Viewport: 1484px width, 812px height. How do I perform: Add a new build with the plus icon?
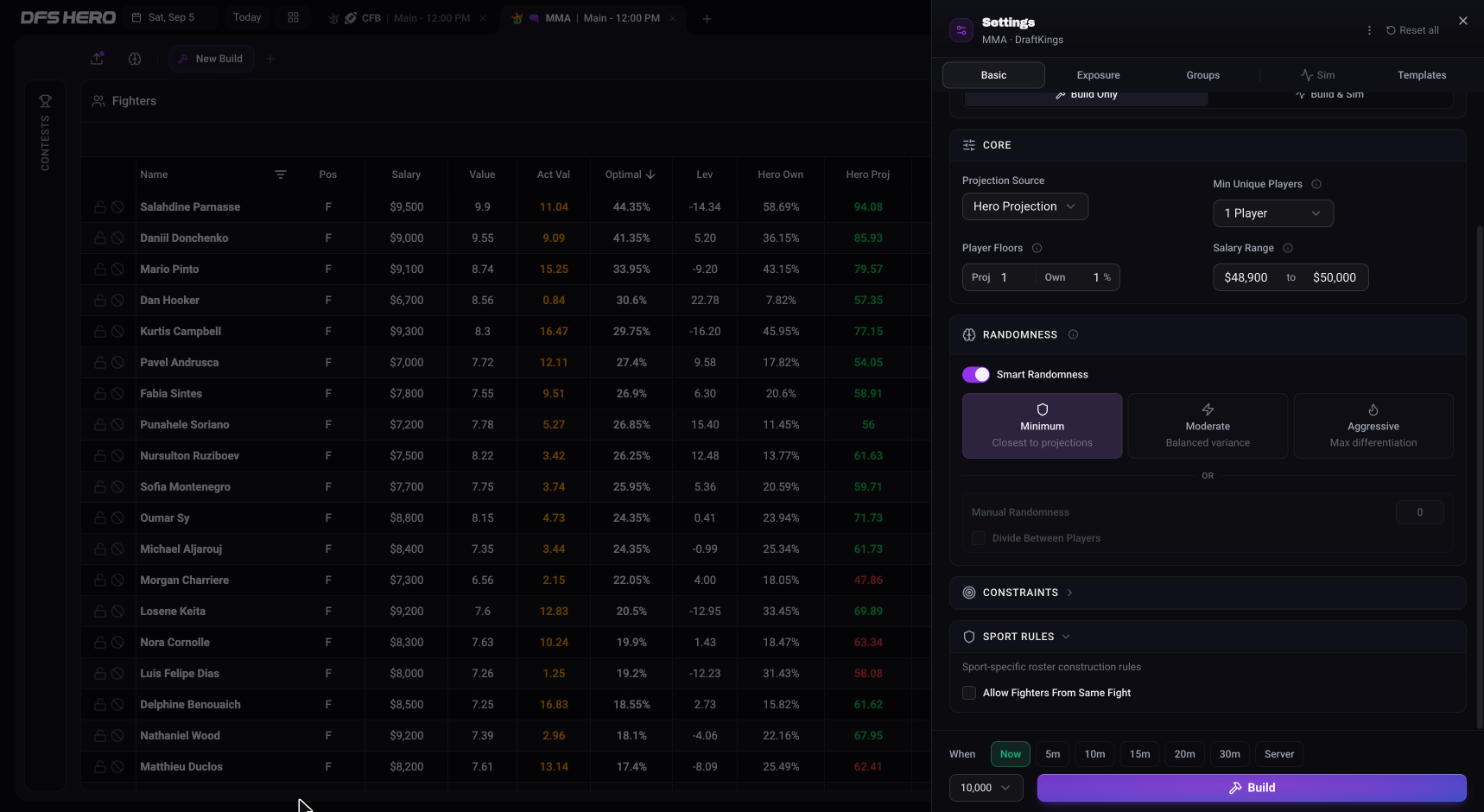click(270, 59)
